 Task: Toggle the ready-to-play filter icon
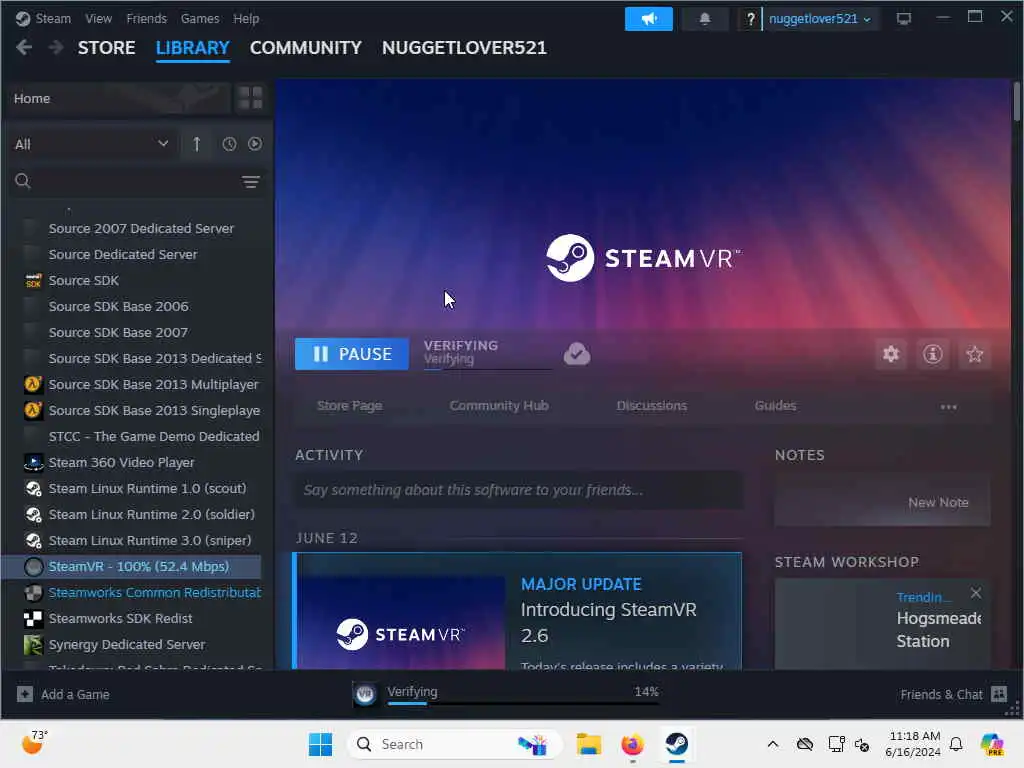click(255, 144)
